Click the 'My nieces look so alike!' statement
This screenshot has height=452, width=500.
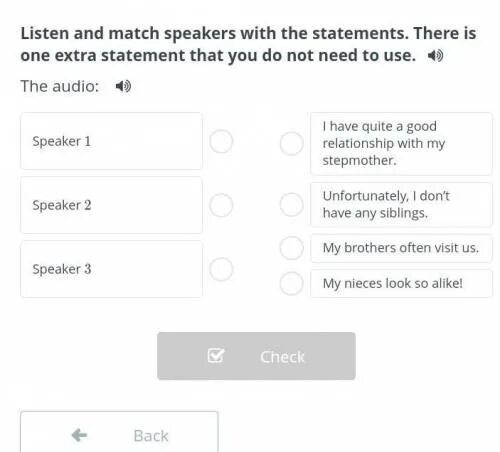(401, 284)
